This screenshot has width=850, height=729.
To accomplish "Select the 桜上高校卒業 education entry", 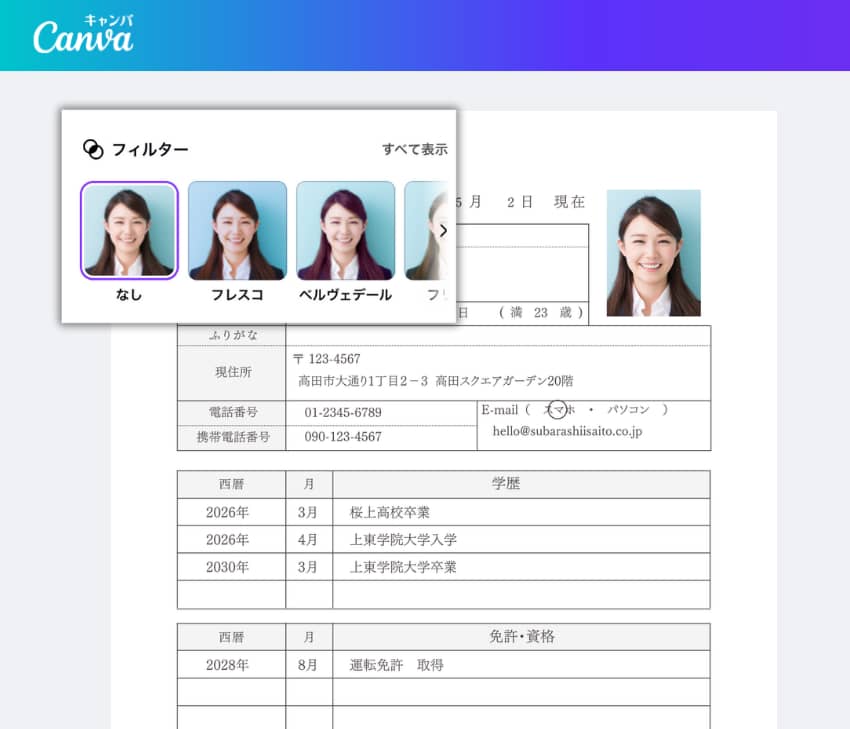I will pos(390,512).
